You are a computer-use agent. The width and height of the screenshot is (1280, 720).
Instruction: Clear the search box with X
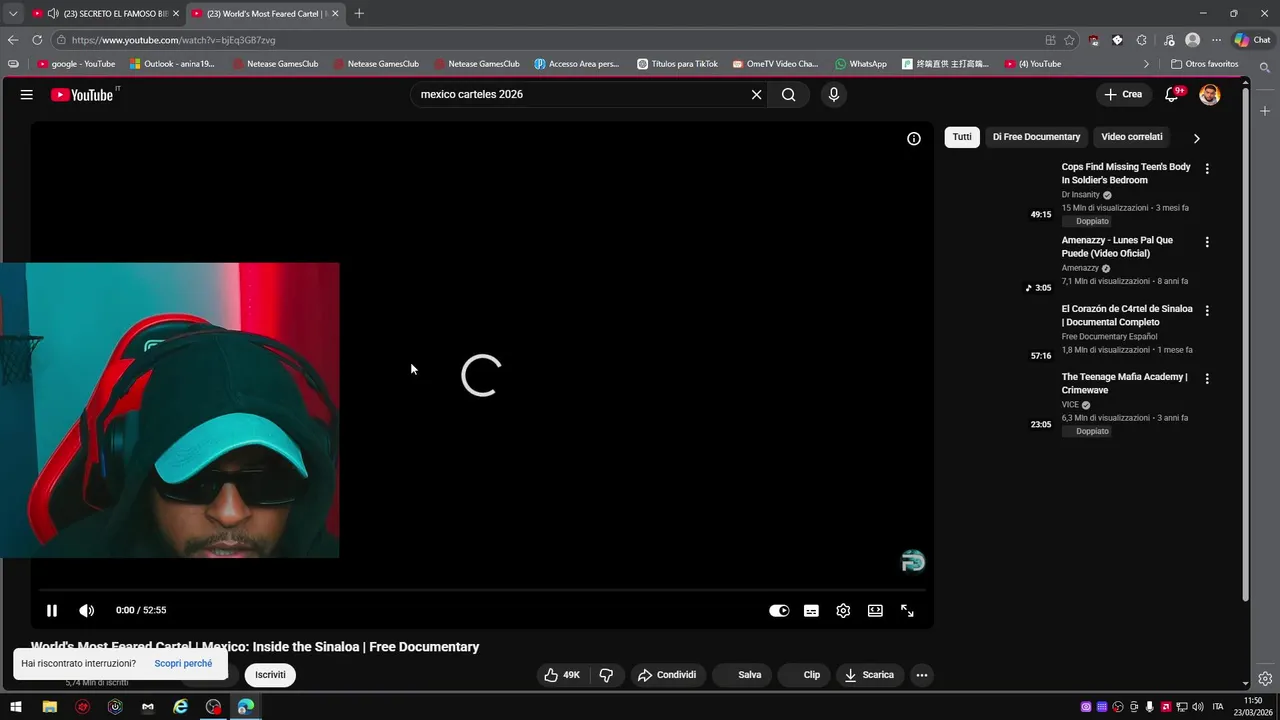[x=756, y=94]
